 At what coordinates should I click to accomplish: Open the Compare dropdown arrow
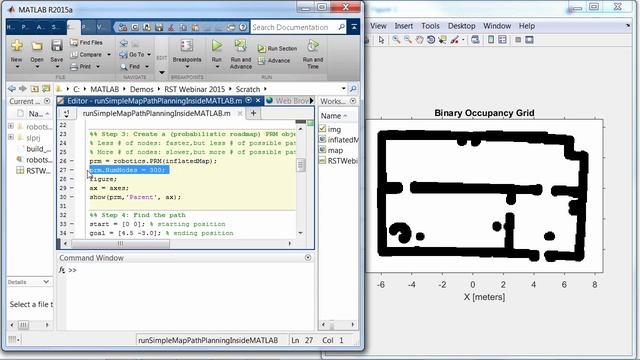point(109,55)
